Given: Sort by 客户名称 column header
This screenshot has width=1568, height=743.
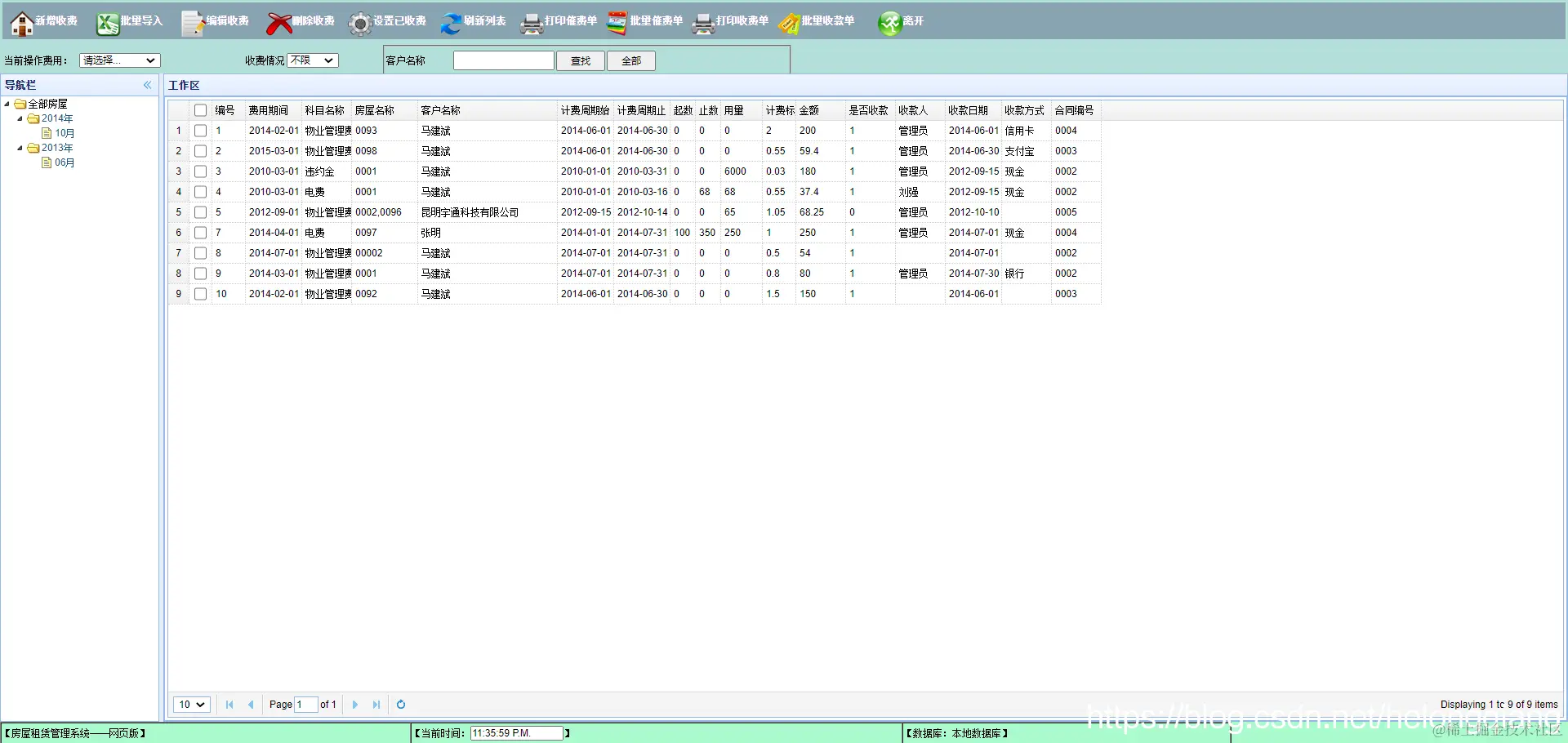Looking at the screenshot, I should coord(487,110).
